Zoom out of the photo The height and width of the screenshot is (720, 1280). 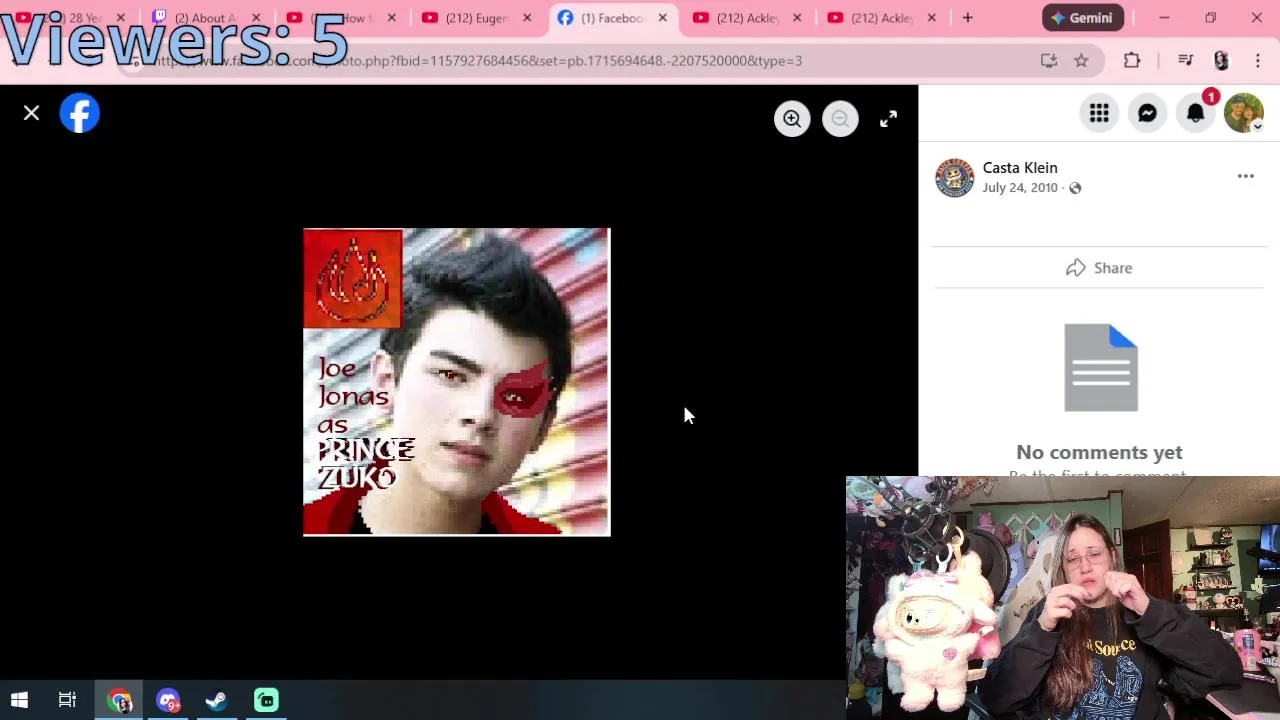click(x=840, y=119)
